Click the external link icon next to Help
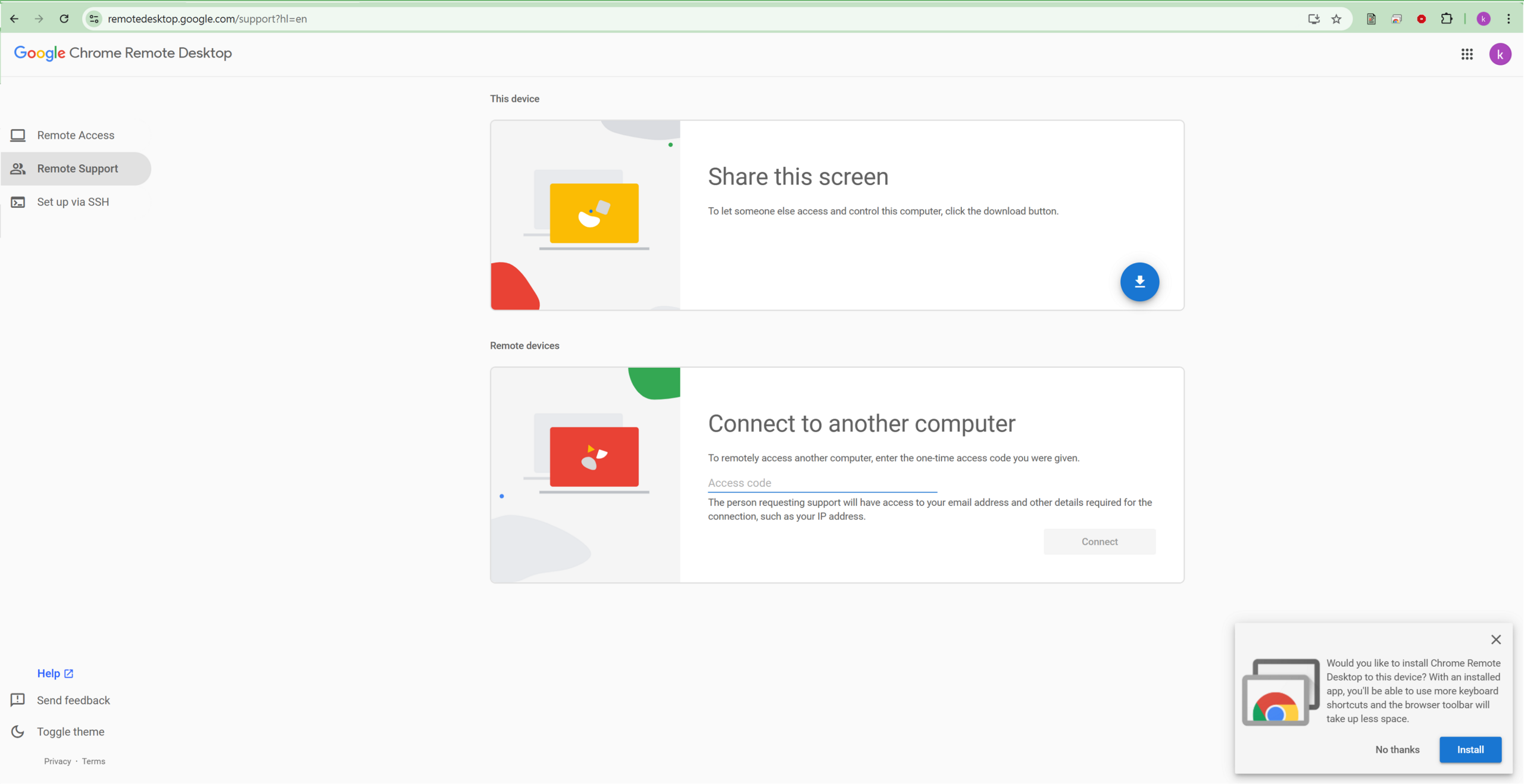The image size is (1524, 784). 68,673
